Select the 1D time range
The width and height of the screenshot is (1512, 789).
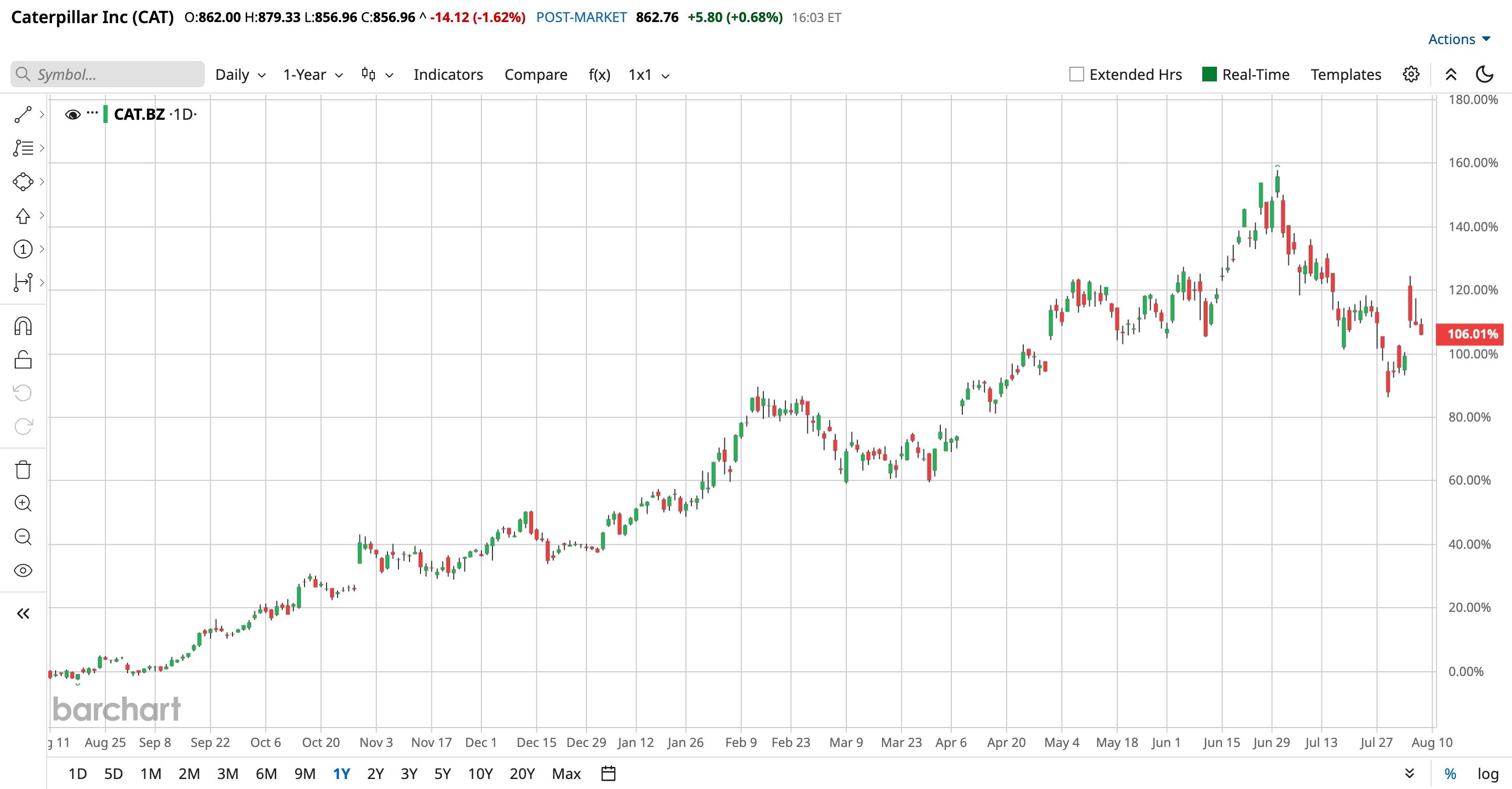tap(78, 774)
